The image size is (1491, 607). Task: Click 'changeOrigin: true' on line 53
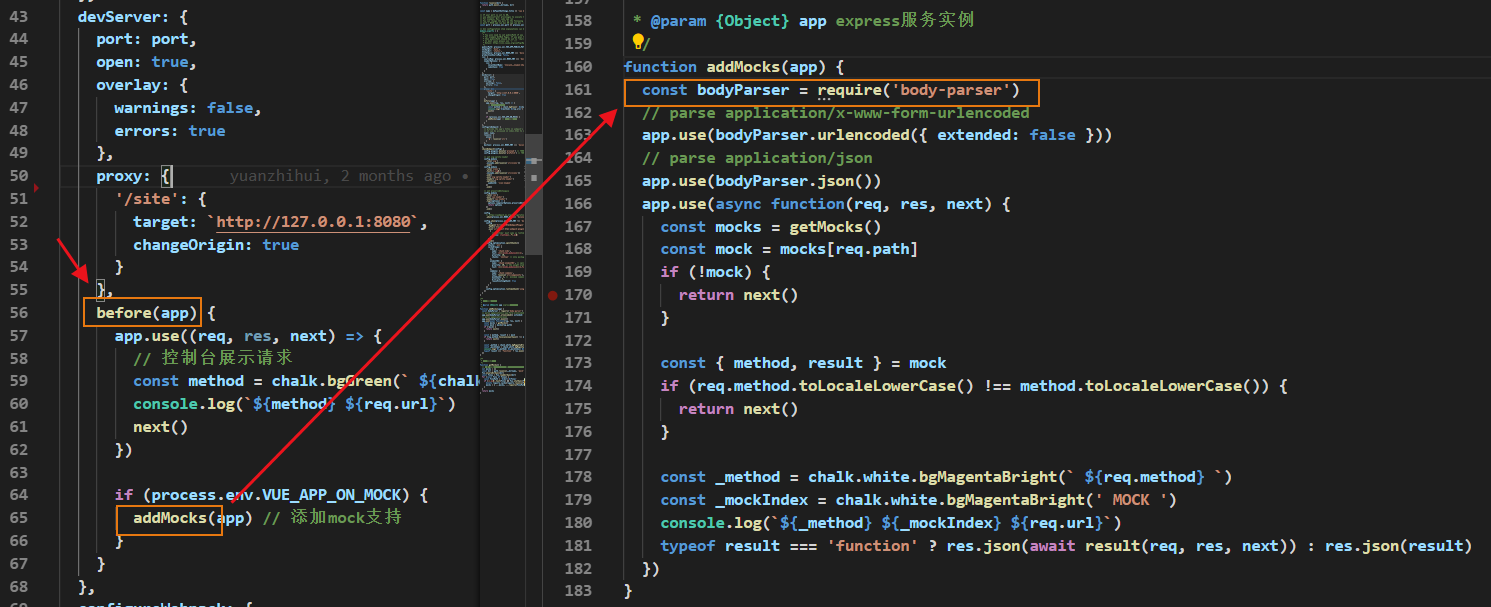(x=216, y=245)
